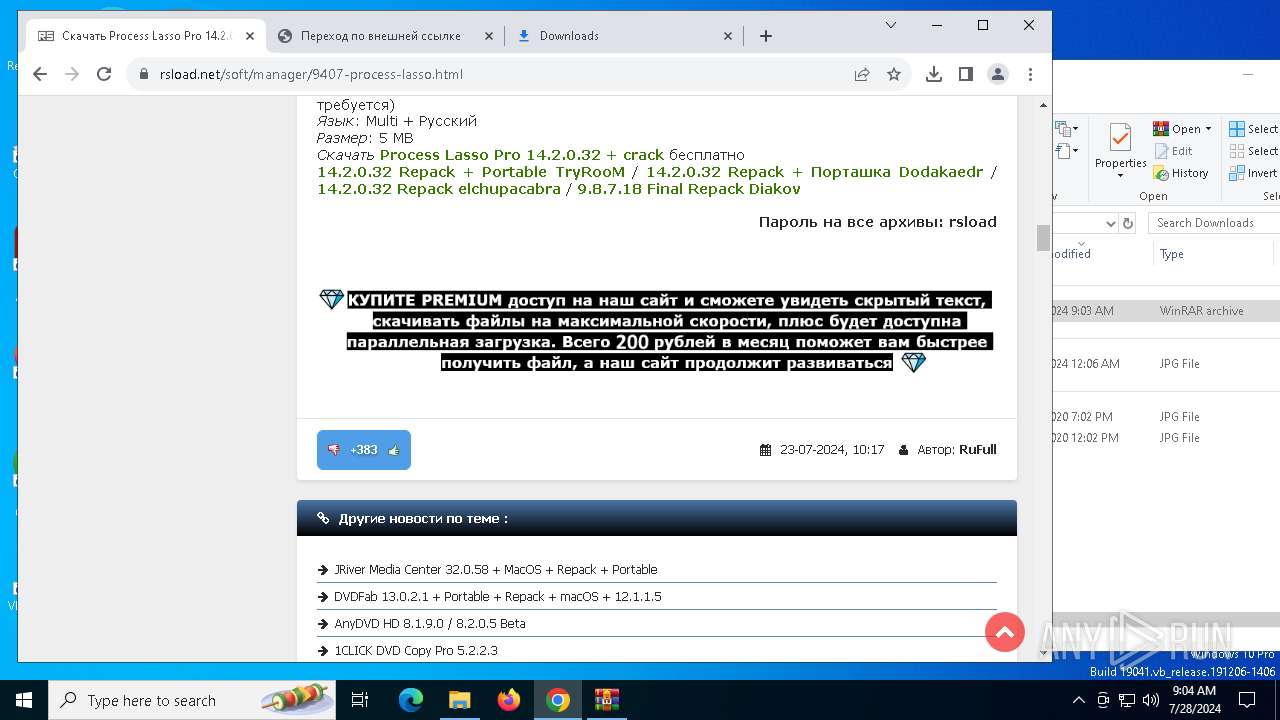The height and width of the screenshot is (720, 1280).
Task: Select the WinRAR archive file row
Action: [1166, 311]
